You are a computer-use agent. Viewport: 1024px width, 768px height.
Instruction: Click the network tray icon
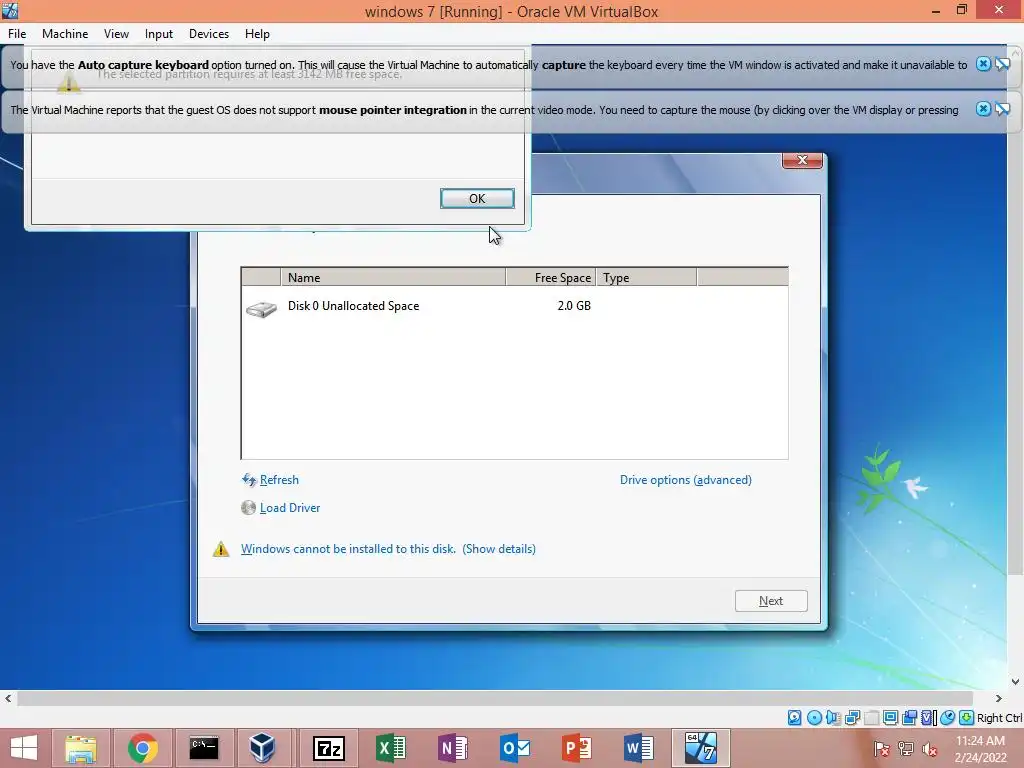pyautogui.click(x=906, y=748)
